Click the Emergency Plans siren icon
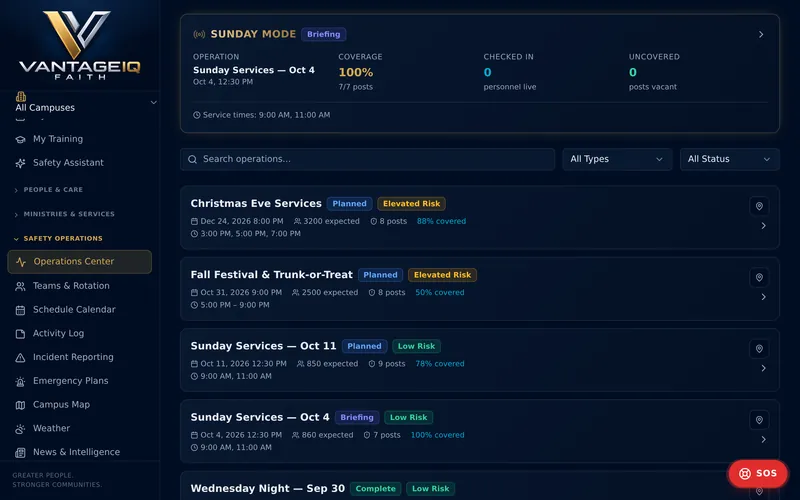The width and height of the screenshot is (800, 500). pyautogui.click(x=20, y=381)
